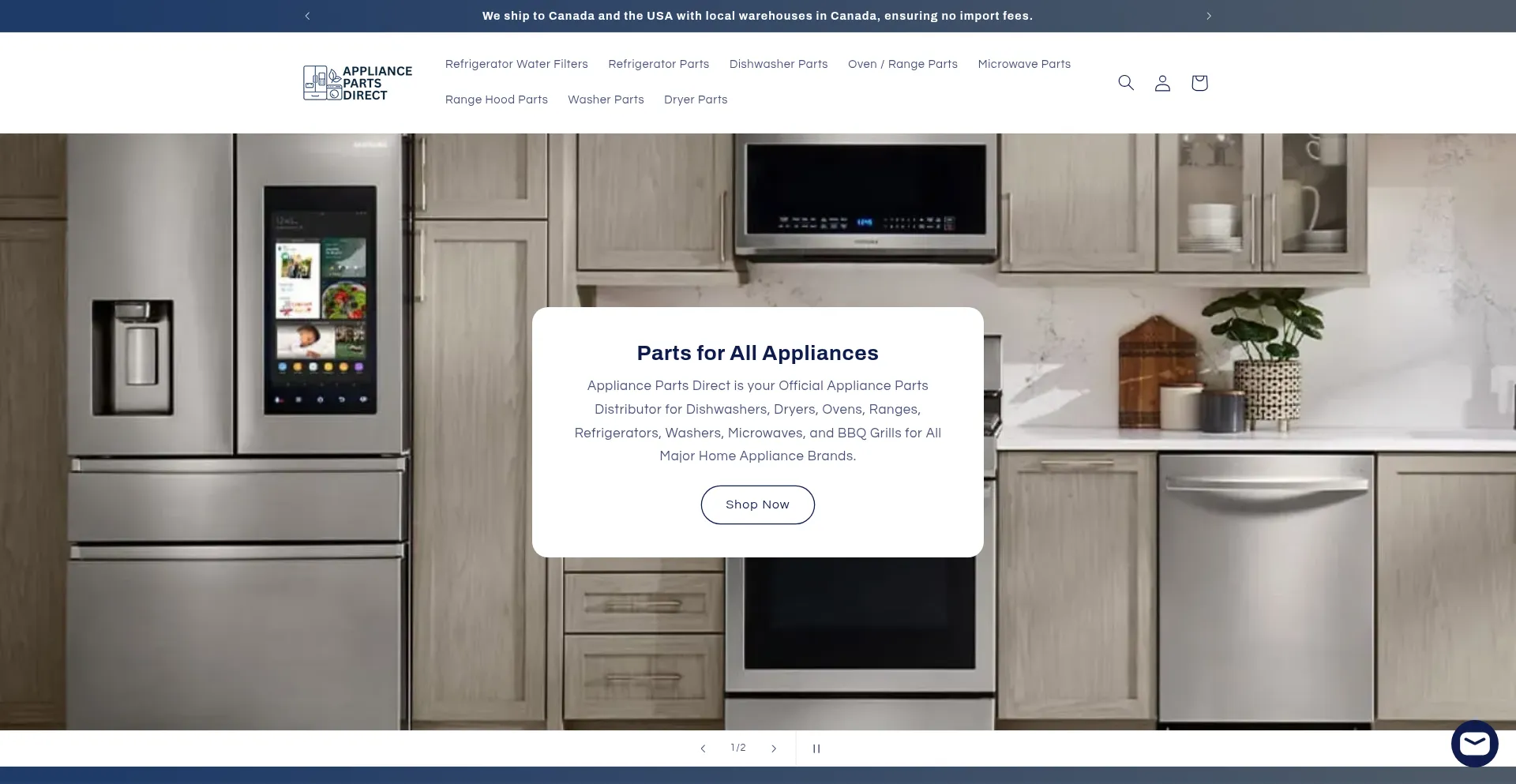This screenshot has width=1516, height=784.
Task: Click the account login person icon
Action: (1162, 83)
